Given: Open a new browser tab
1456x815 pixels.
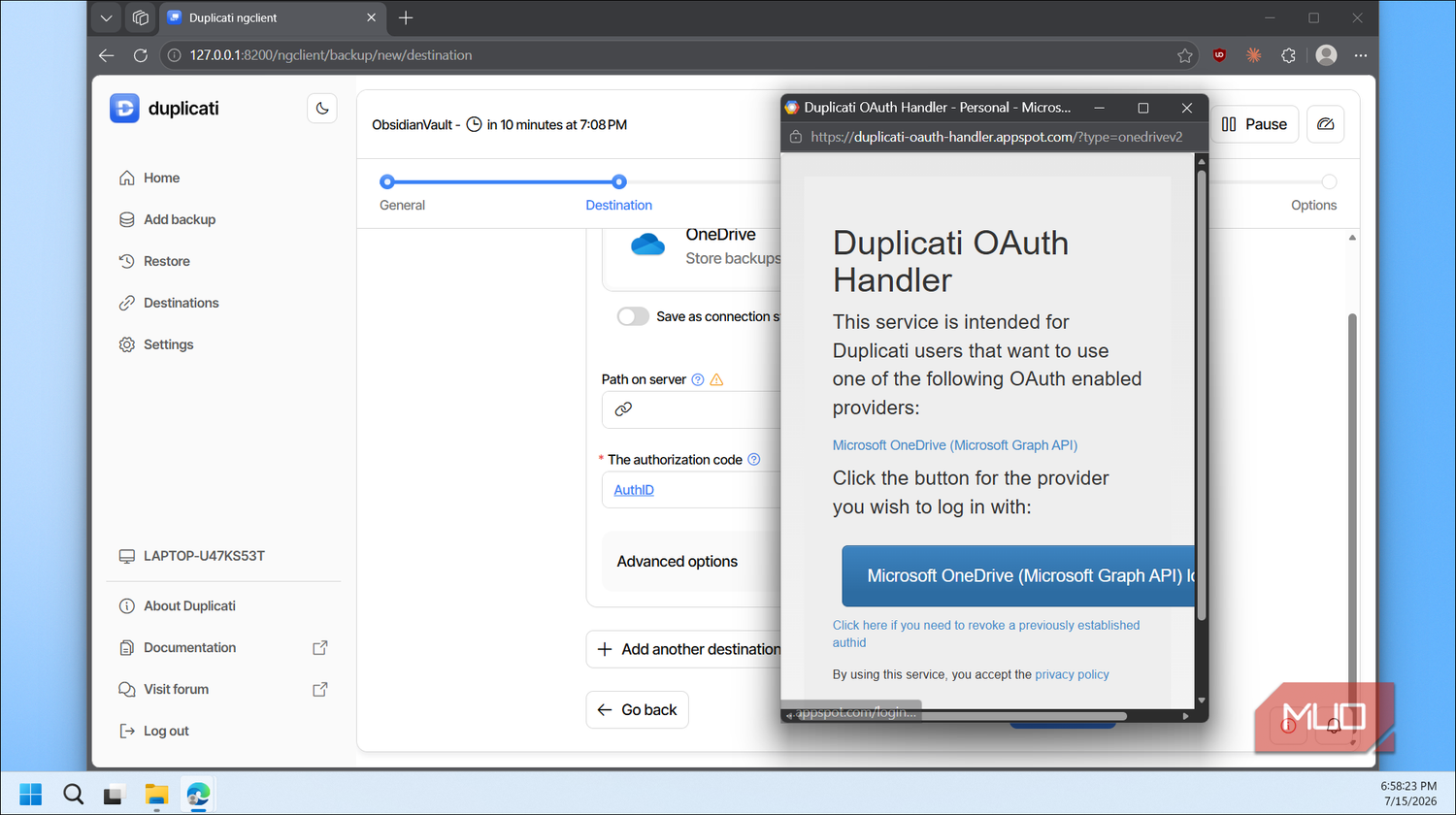Looking at the screenshot, I should pos(406,17).
